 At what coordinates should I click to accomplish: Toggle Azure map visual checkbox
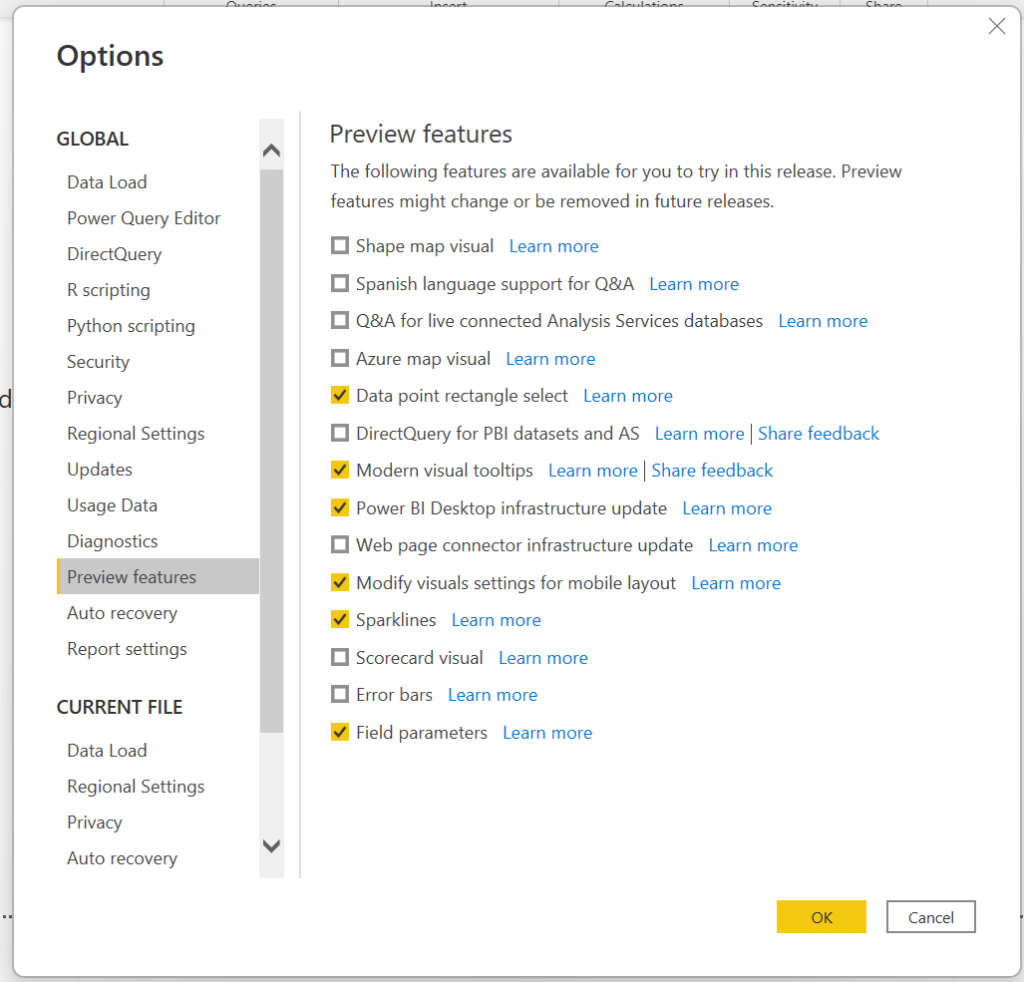340,358
